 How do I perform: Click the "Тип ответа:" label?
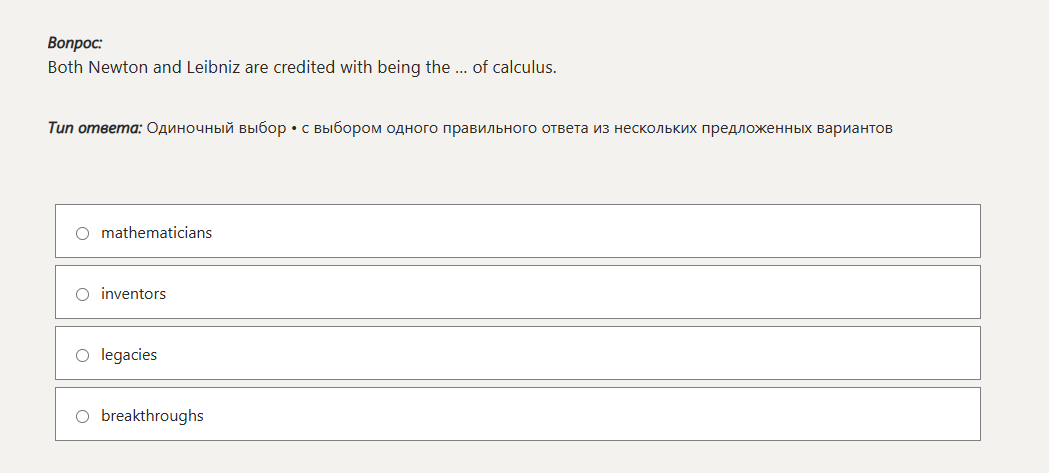point(95,128)
